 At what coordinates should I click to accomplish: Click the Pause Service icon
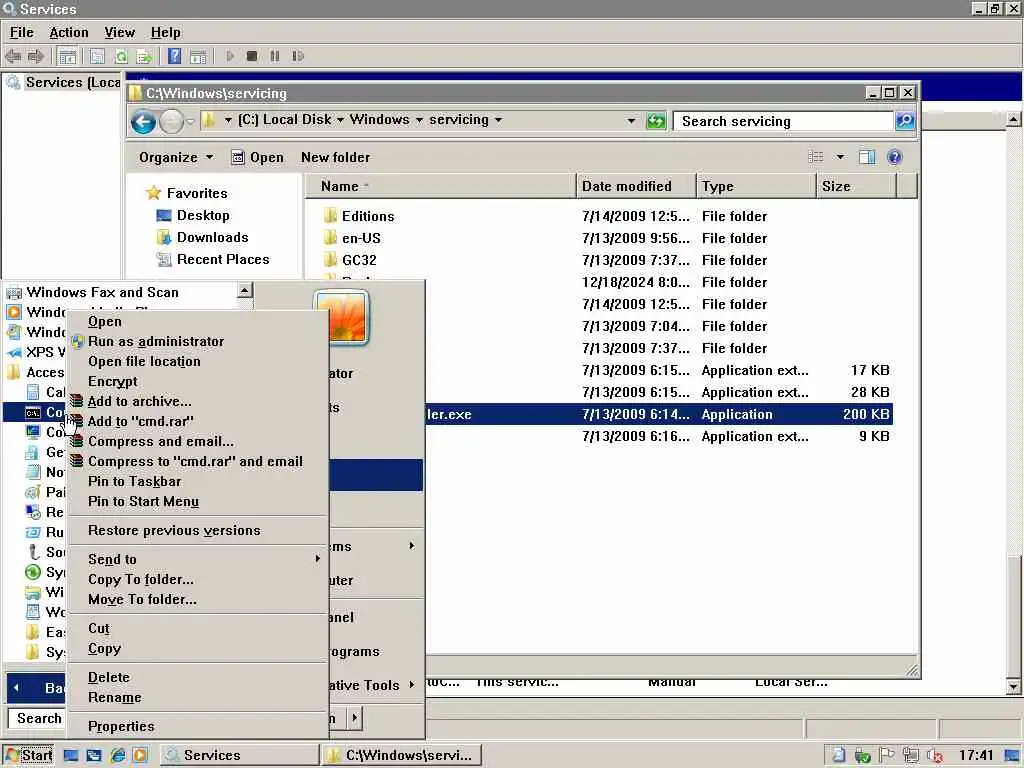(275, 56)
